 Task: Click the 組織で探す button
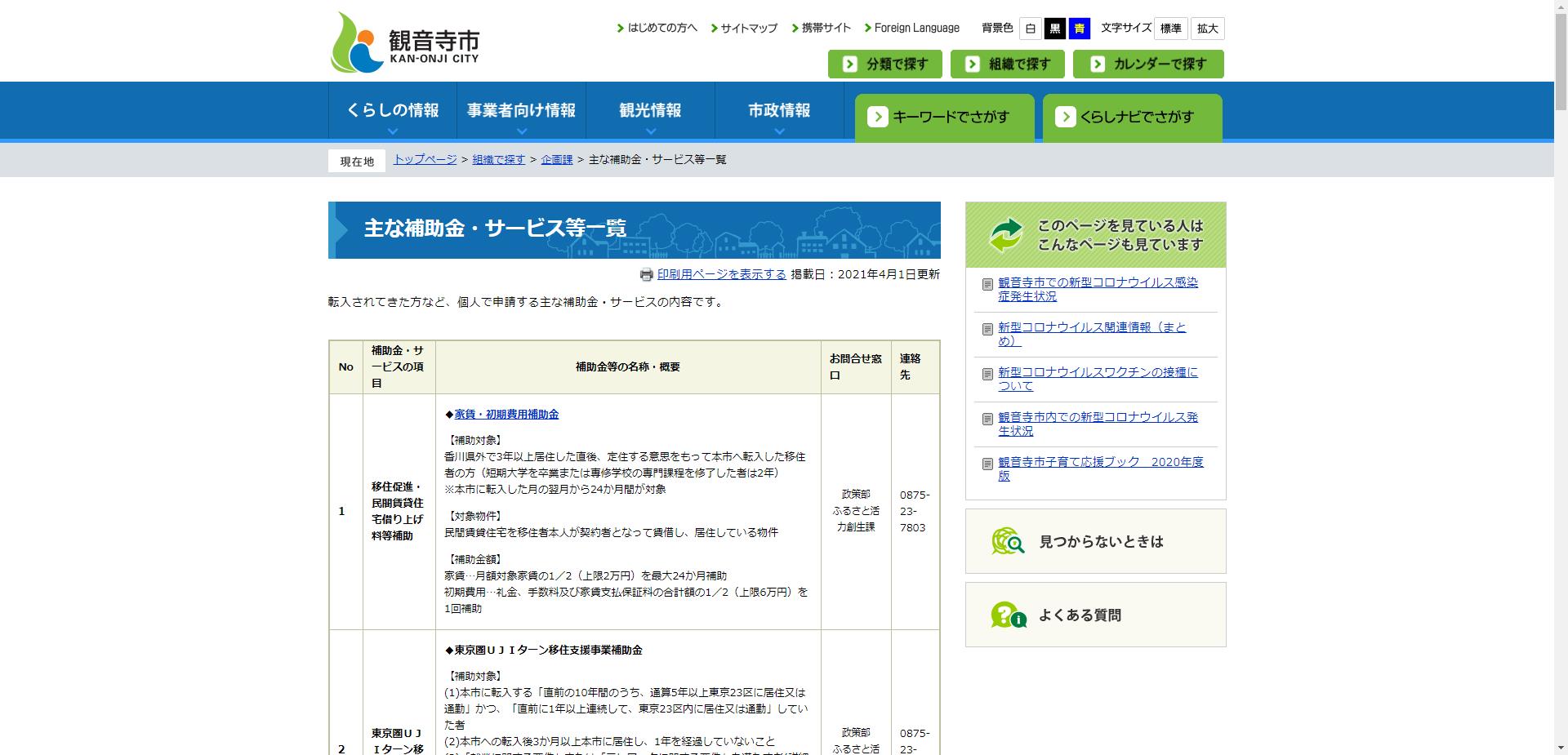point(1007,64)
